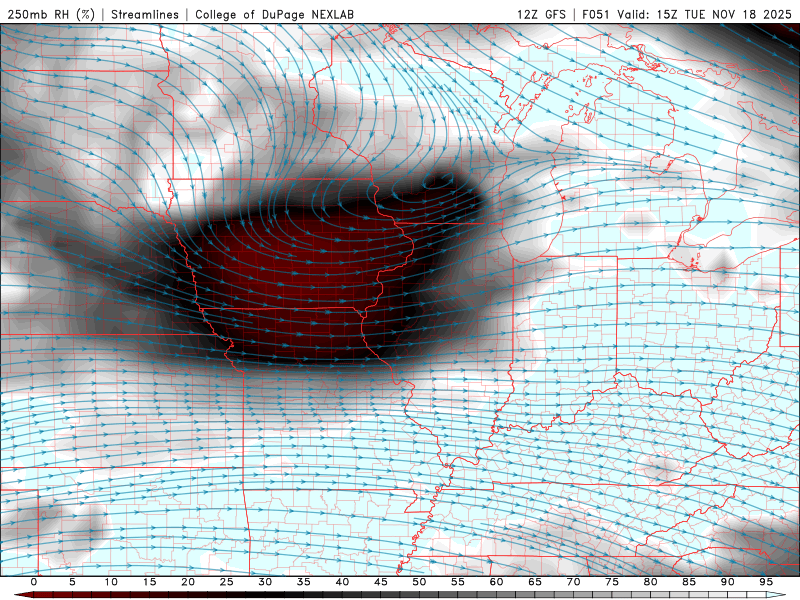The width and height of the screenshot is (800, 600).
Task: Click the '50' tick label on colorbar
Action: coord(419,582)
